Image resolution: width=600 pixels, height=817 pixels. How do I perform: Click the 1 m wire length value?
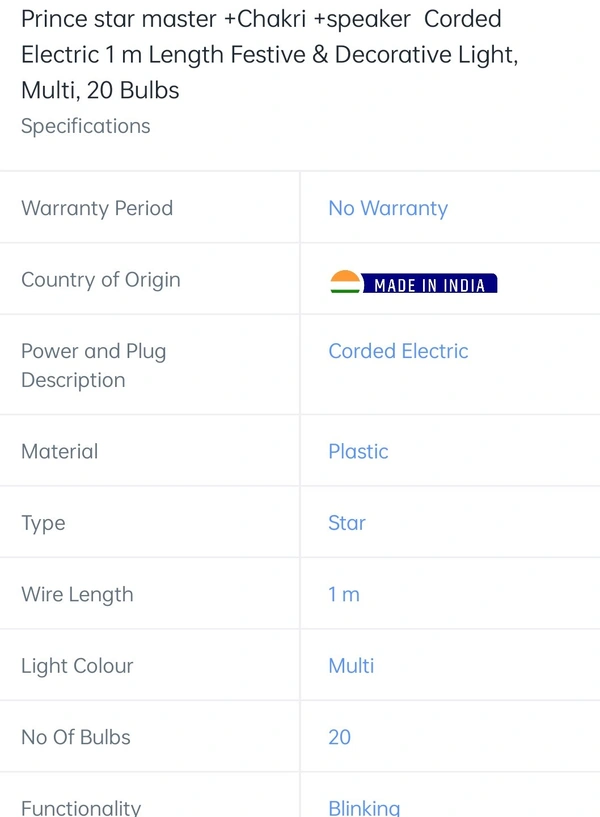(344, 595)
